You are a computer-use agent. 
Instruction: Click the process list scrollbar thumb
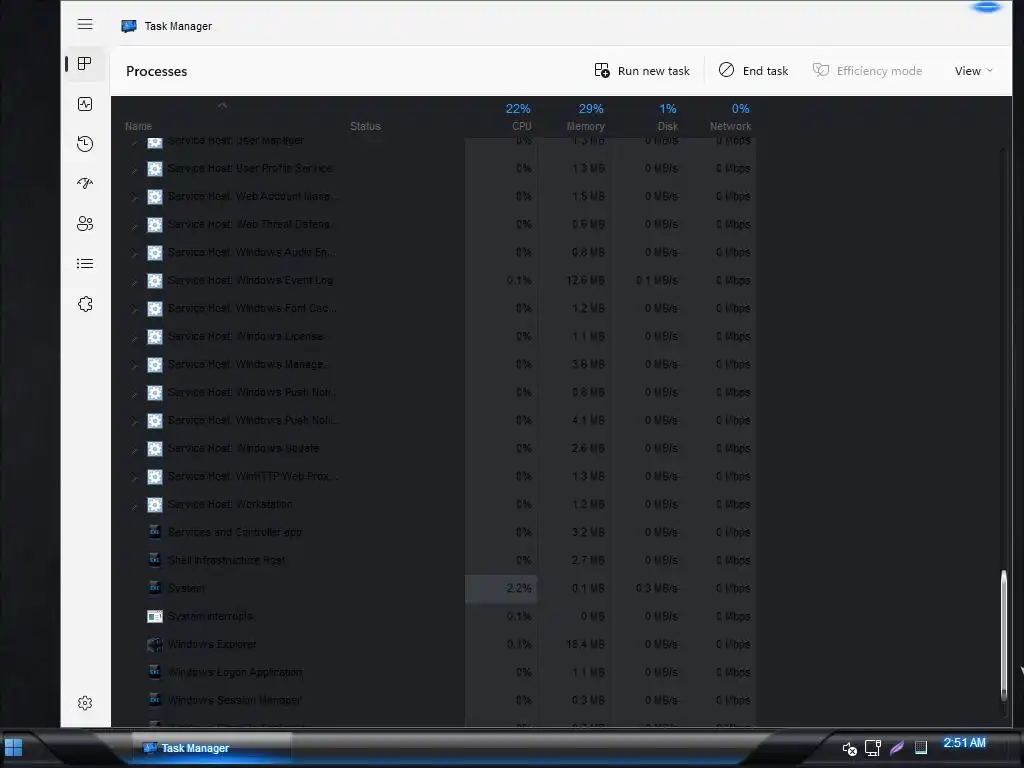pyautogui.click(x=1004, y=635)
